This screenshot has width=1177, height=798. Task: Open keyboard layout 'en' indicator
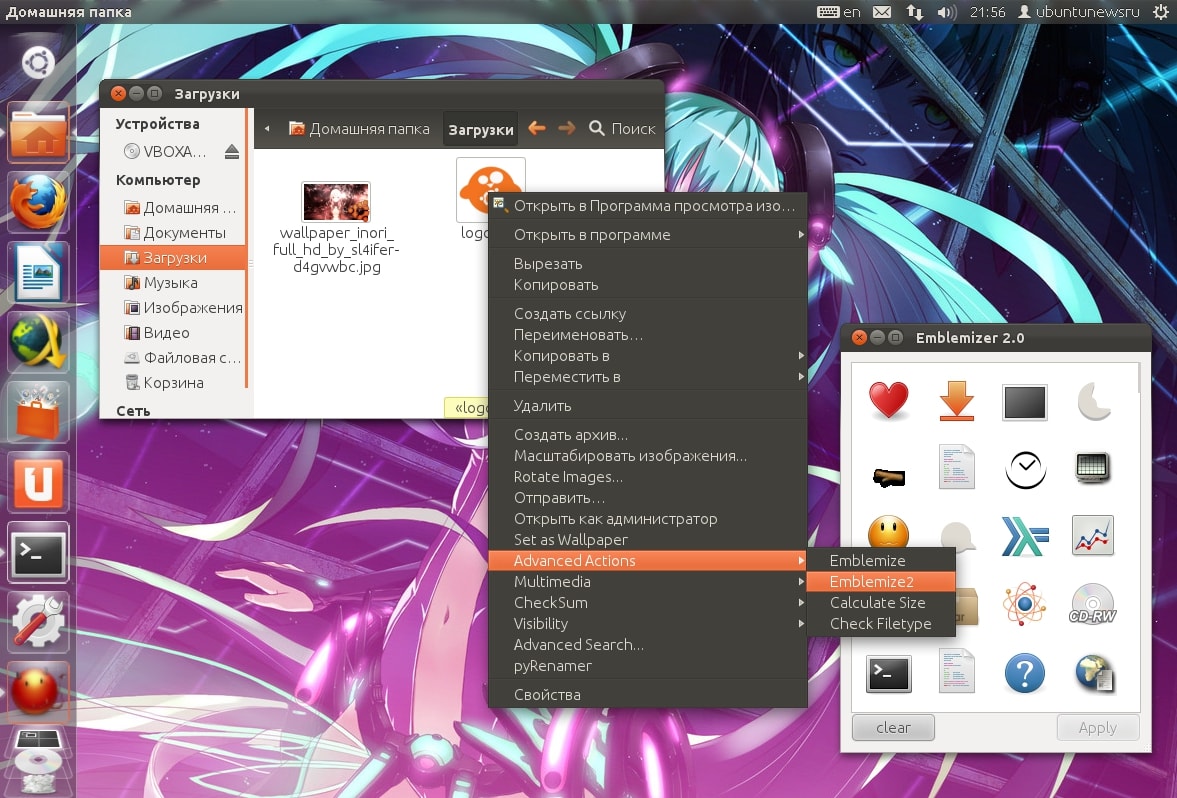[x=838, y=12]
